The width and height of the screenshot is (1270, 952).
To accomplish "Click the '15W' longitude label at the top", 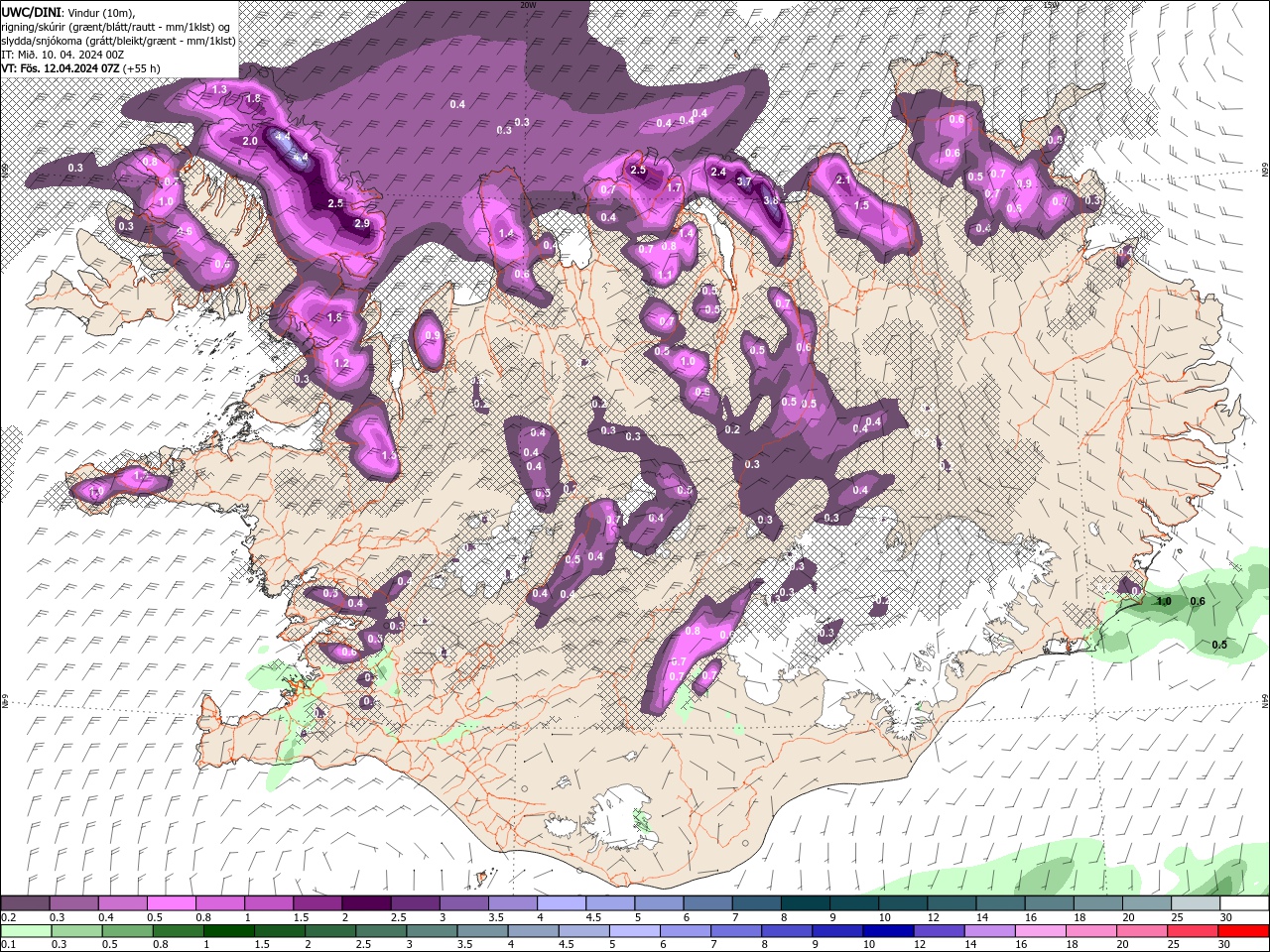I will click(x=1052, y=5).
